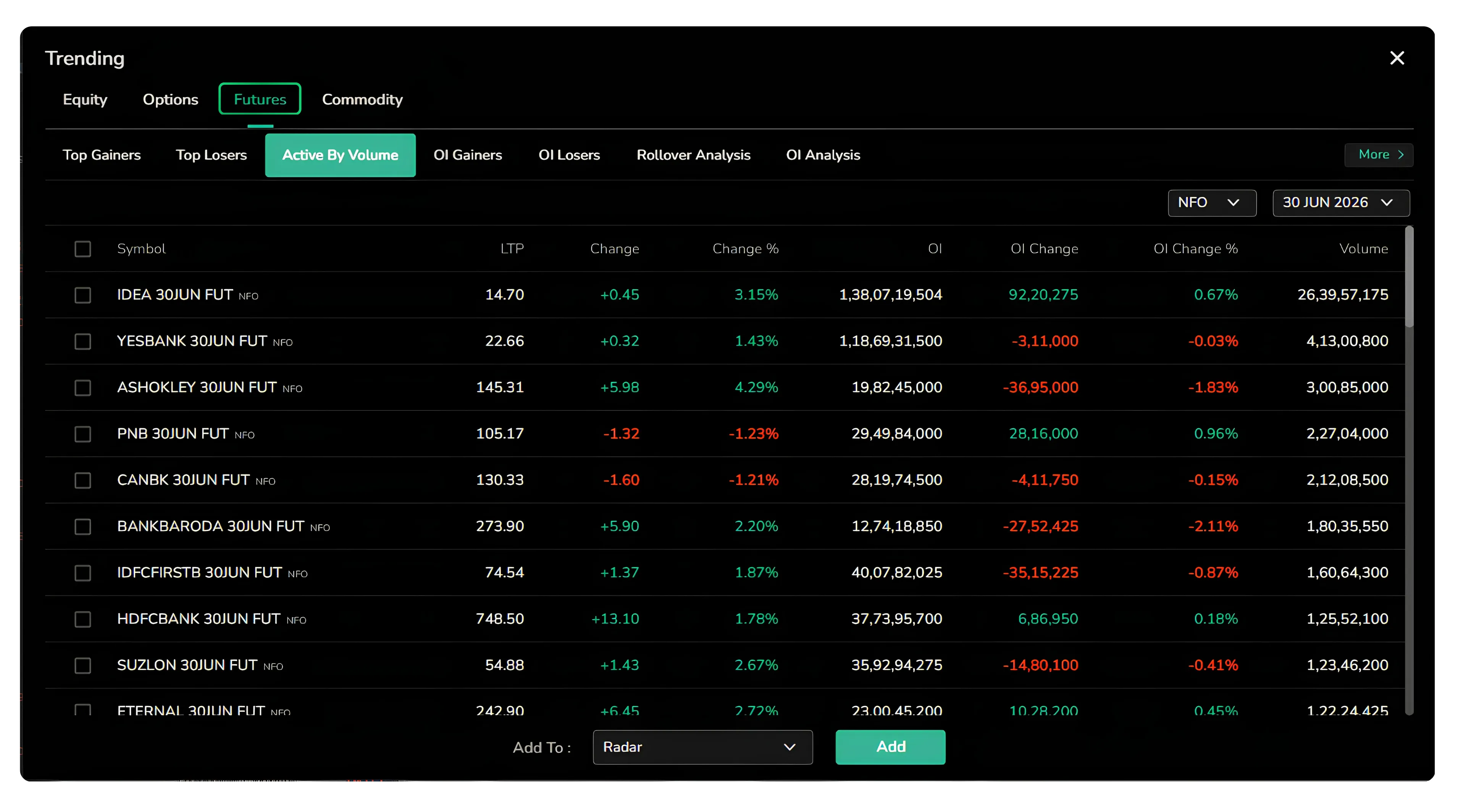This screenshot has width=1458, height=812.
Task: Click CANBK LTP 130.33
Action: (500, 480)
